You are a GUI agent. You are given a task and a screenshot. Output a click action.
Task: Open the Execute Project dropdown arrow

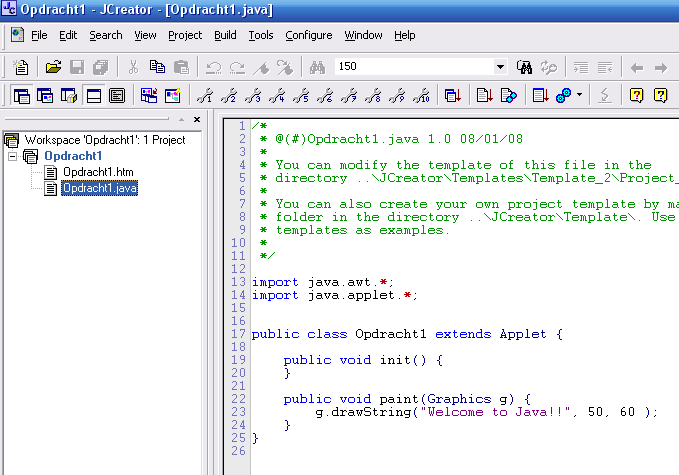[579, 95]
